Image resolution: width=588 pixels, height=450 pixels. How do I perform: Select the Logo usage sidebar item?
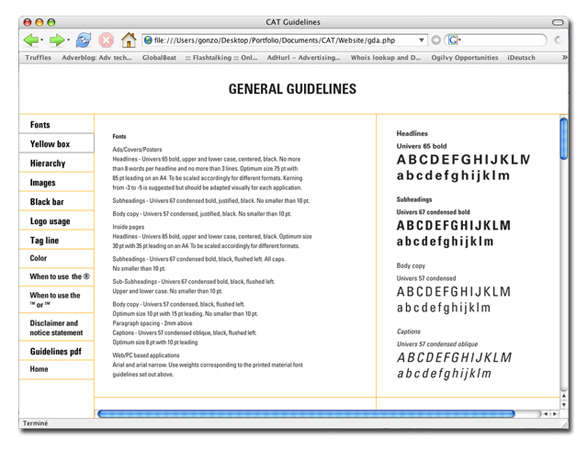point(56,221)
